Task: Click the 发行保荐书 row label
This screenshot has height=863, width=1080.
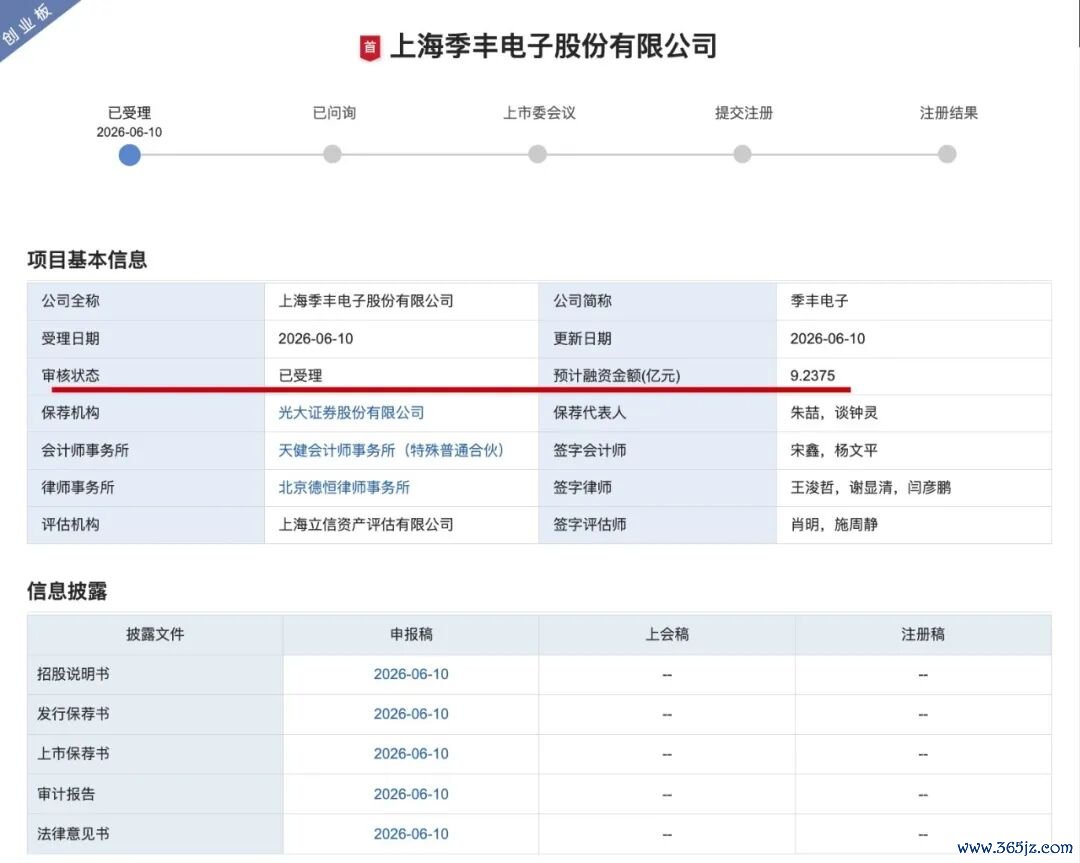Action: coord(73,714)
